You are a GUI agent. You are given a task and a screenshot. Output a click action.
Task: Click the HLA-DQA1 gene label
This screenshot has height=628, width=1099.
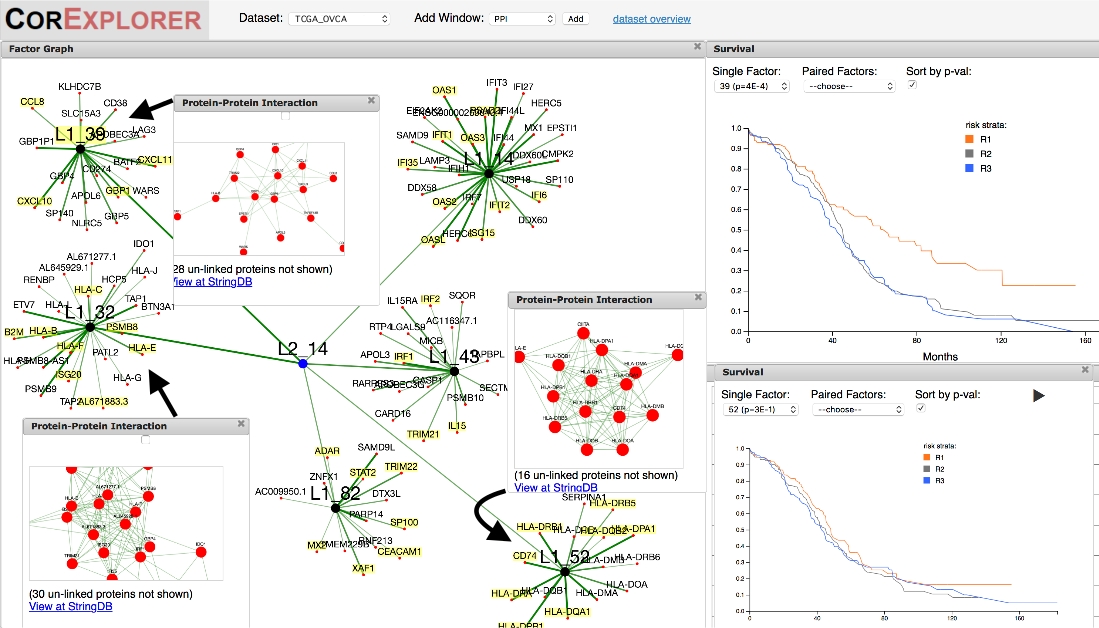[x=567, y=612]
